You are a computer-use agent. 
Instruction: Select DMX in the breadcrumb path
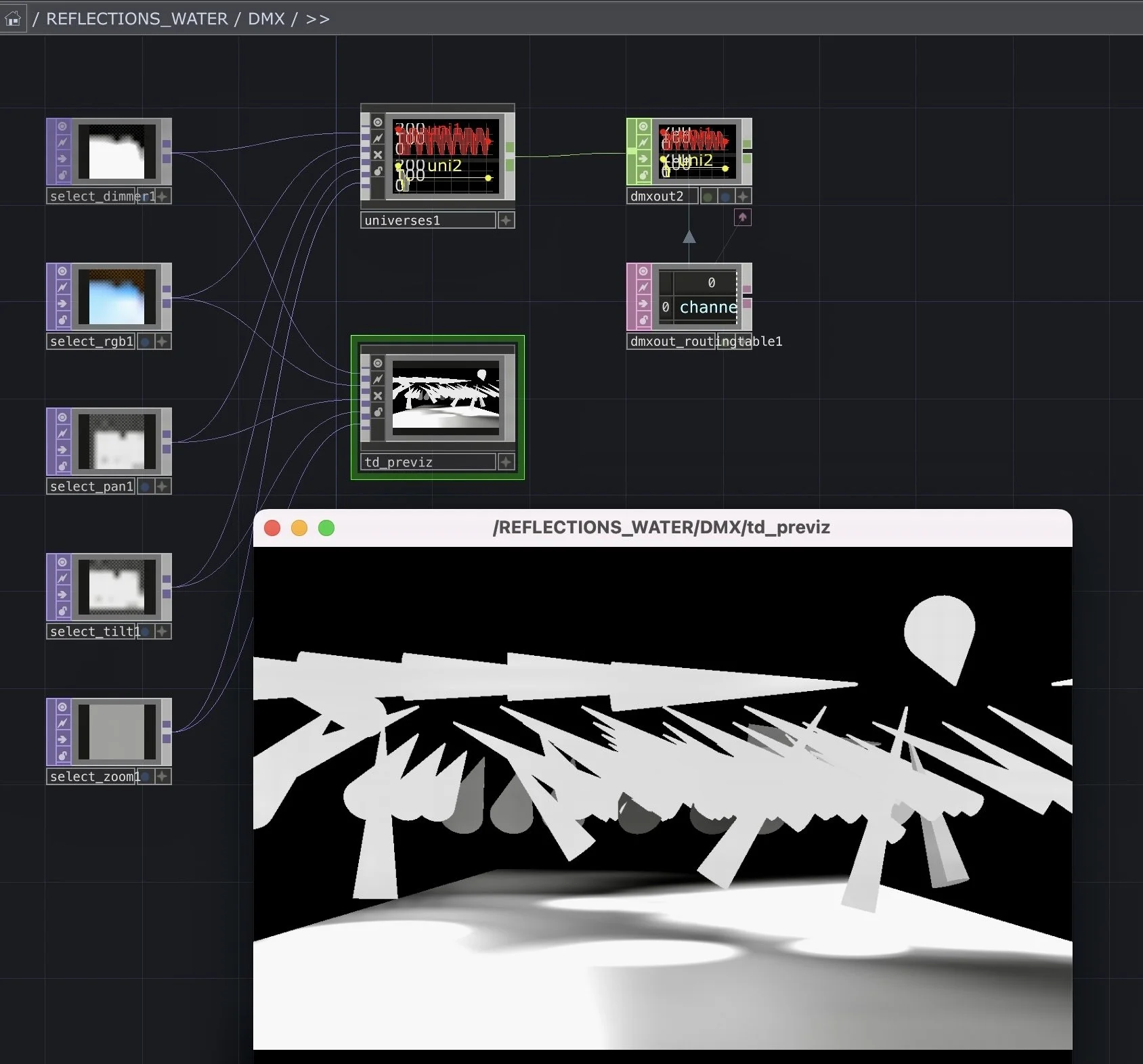point(266,18)
